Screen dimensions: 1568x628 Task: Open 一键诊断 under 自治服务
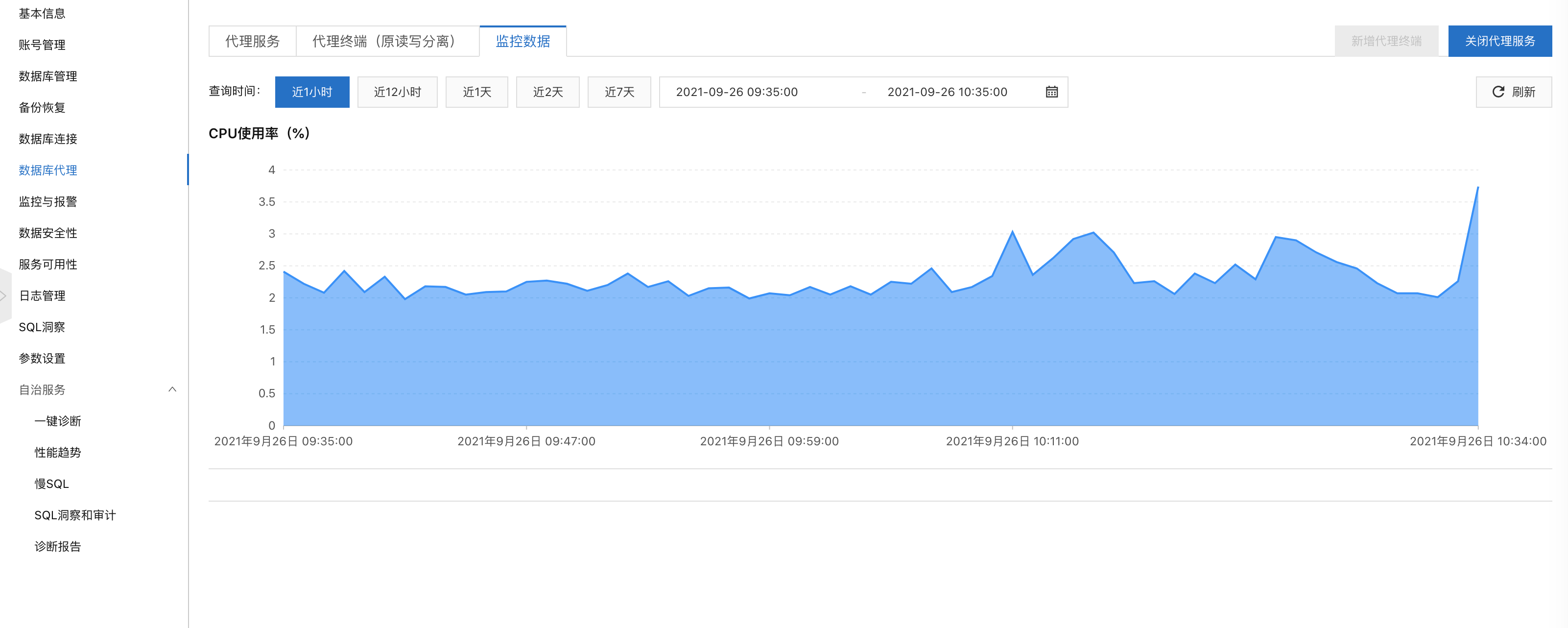coord(58,421)
